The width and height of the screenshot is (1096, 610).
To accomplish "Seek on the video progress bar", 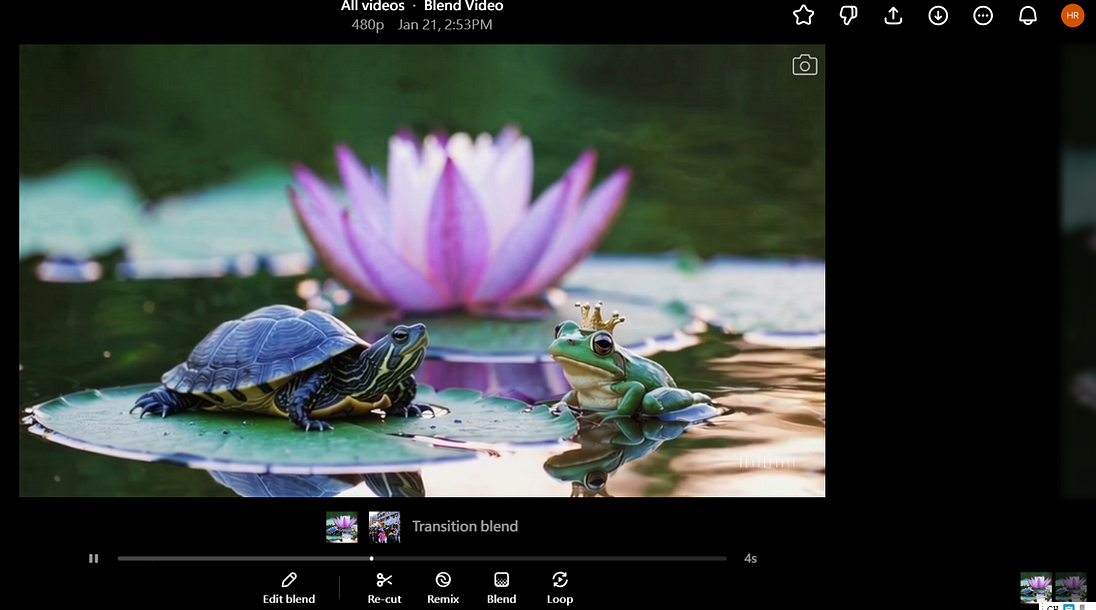I will click(x=422, y=558).
